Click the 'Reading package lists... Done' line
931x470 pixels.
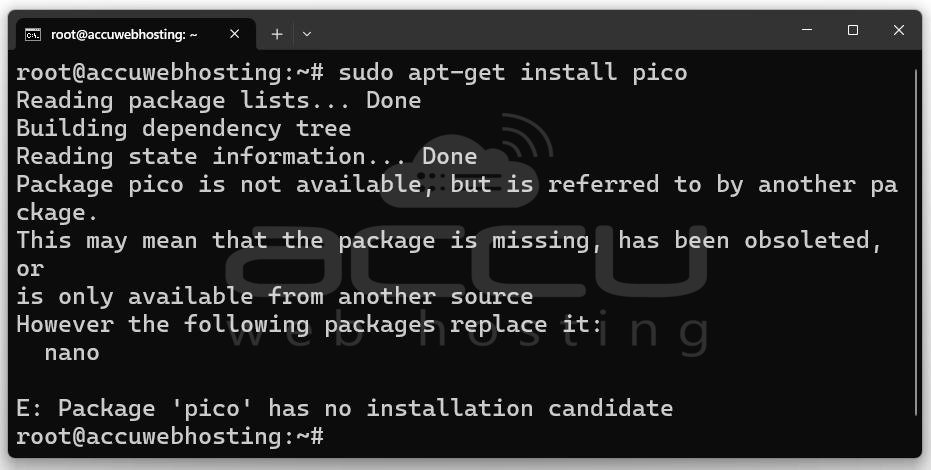[218, 100]
